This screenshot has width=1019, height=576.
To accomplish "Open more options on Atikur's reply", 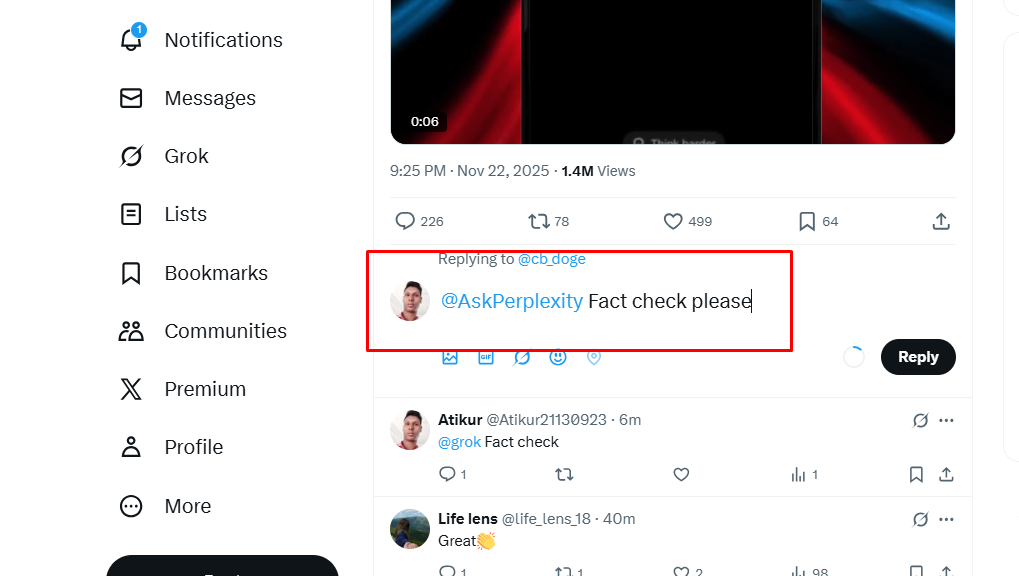I will tap(946, 420).
